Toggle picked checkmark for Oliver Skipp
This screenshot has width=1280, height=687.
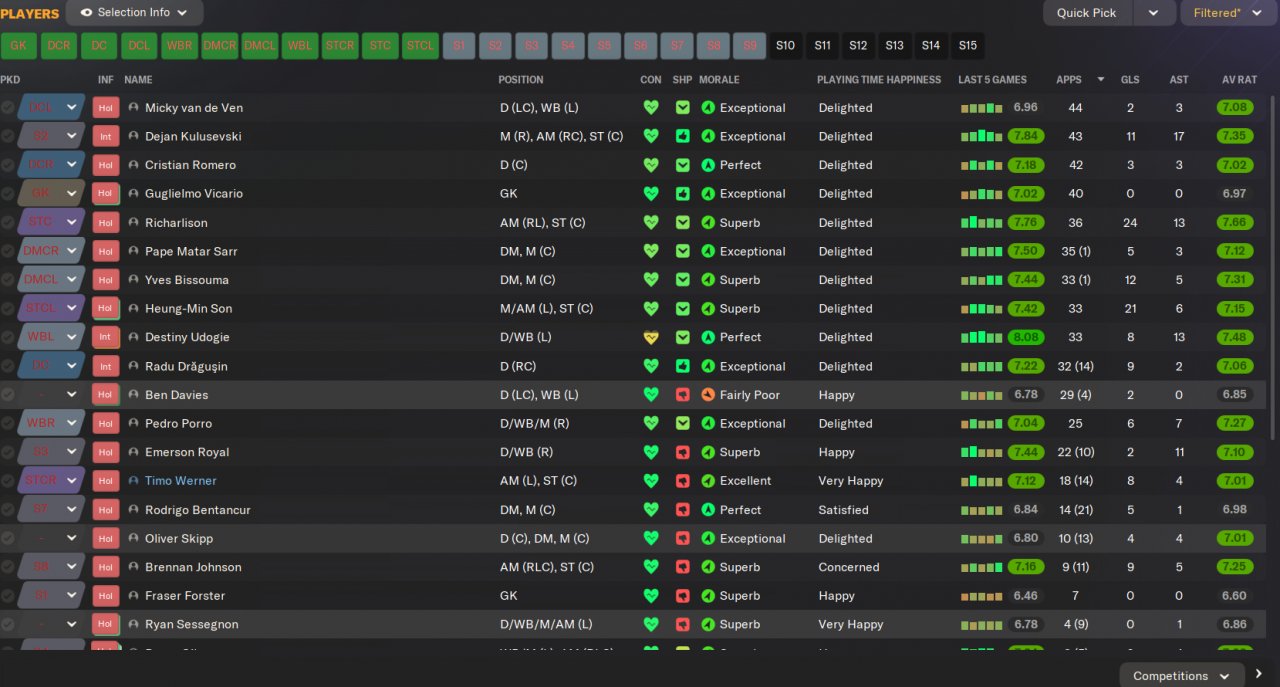tap(8, 539)
